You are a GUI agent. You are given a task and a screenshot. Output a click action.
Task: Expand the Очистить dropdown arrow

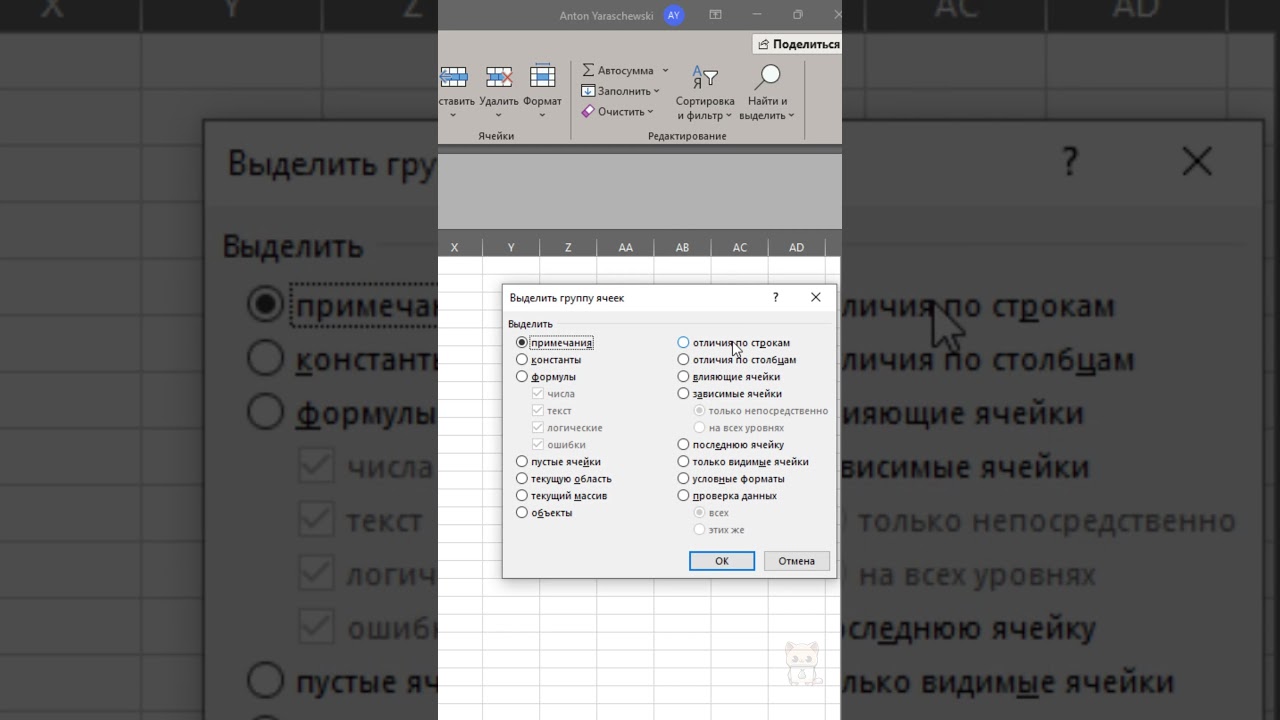650,112
